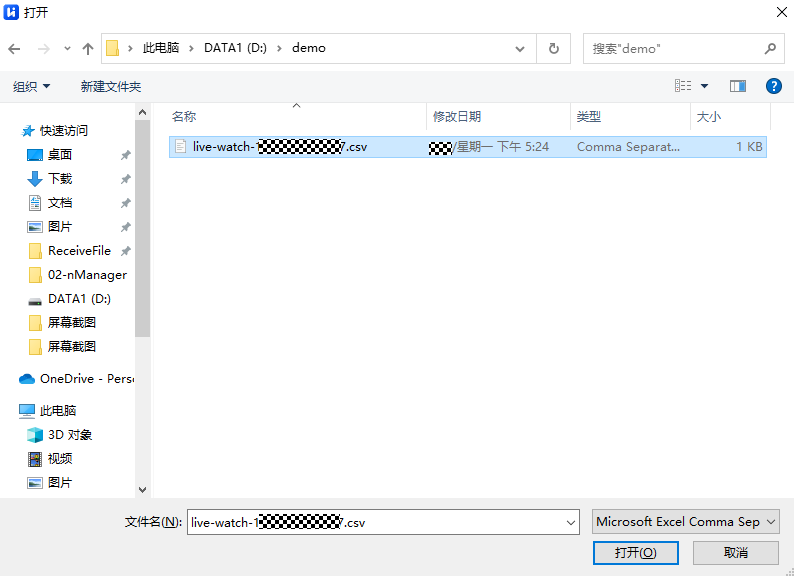Click the 取消 button
Image resolution: width=794 pixels, height=576 pixels.
pos(735,552)
